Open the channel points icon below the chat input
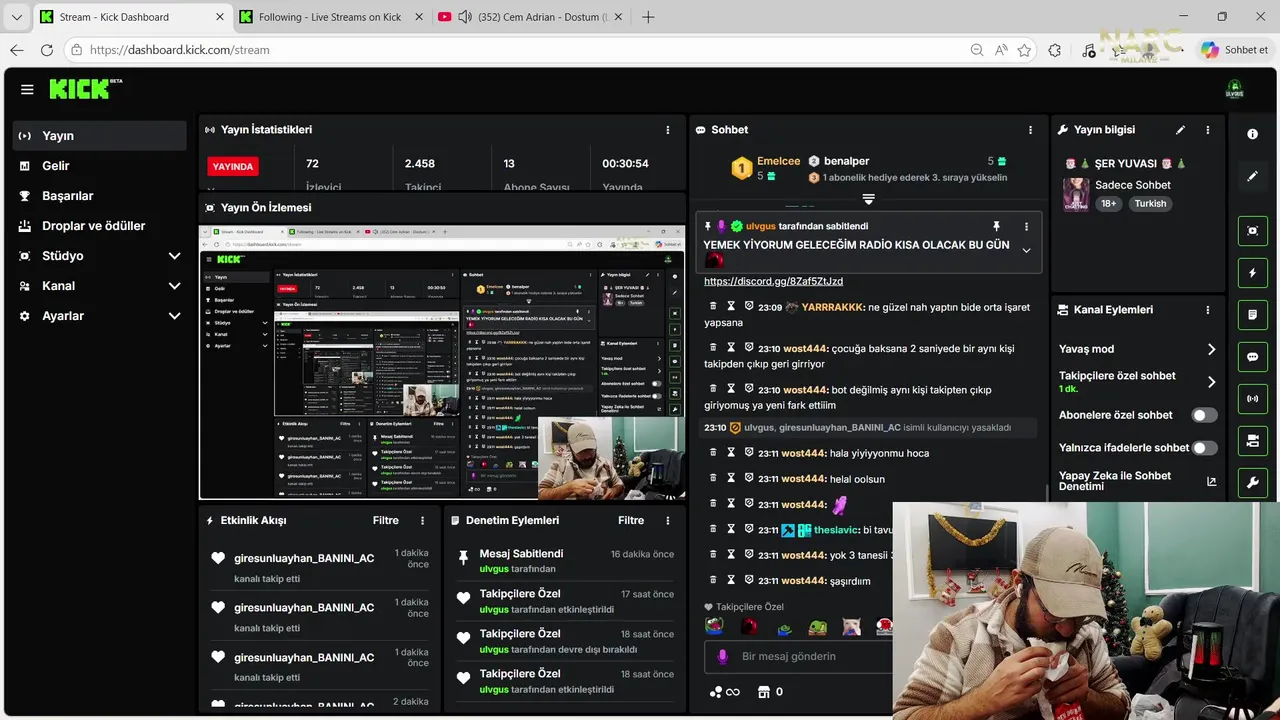Screen dimensions: 1280x720 (724, 692)
